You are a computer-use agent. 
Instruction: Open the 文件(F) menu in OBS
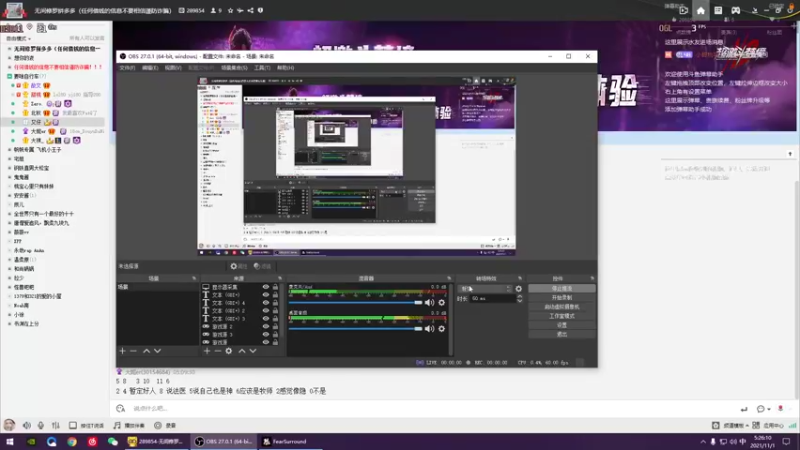tap(127, 68)
